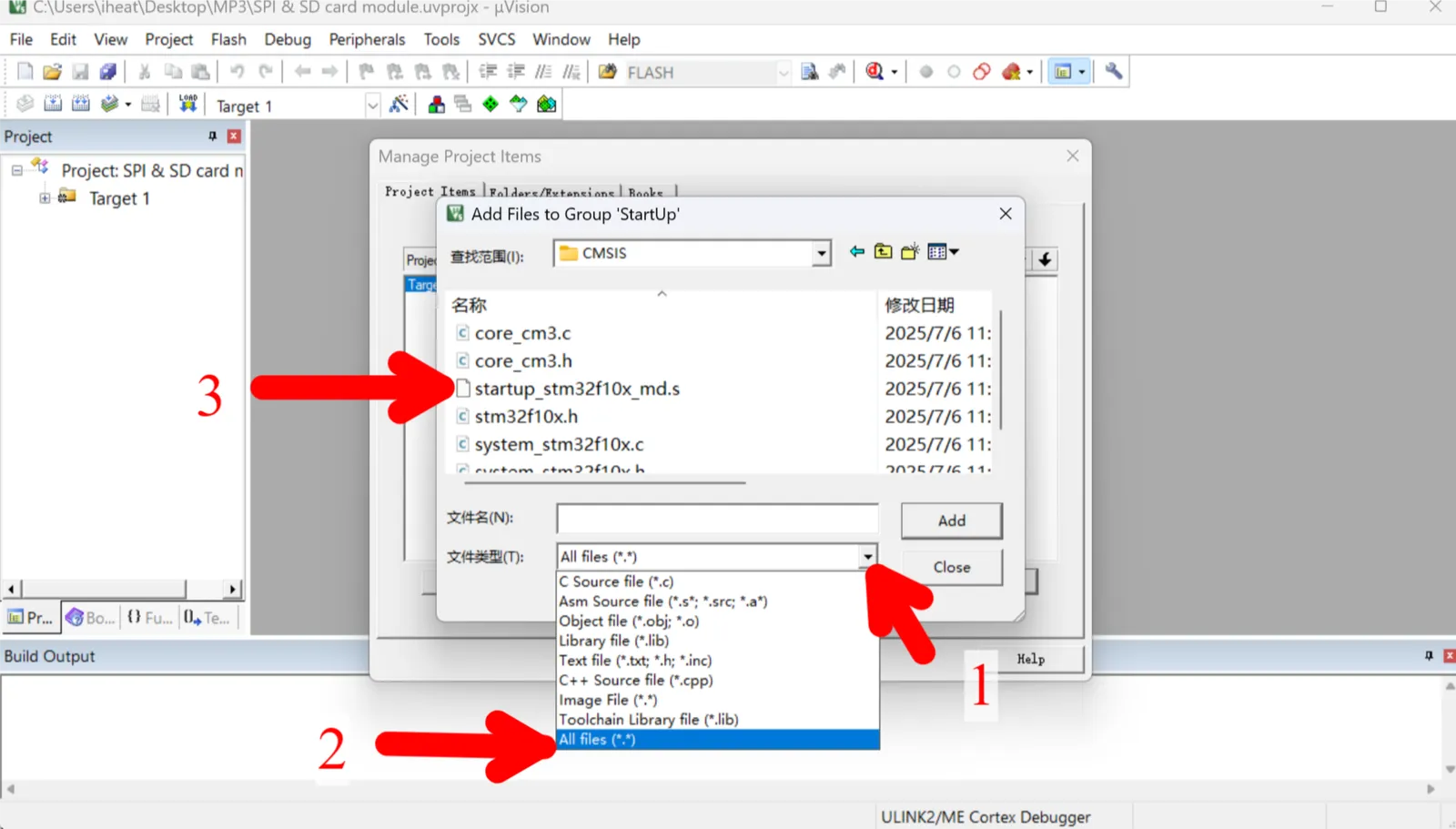Select the file system_stm32f10x.c
Viewport: 1456px width, 829px height.
559,444
